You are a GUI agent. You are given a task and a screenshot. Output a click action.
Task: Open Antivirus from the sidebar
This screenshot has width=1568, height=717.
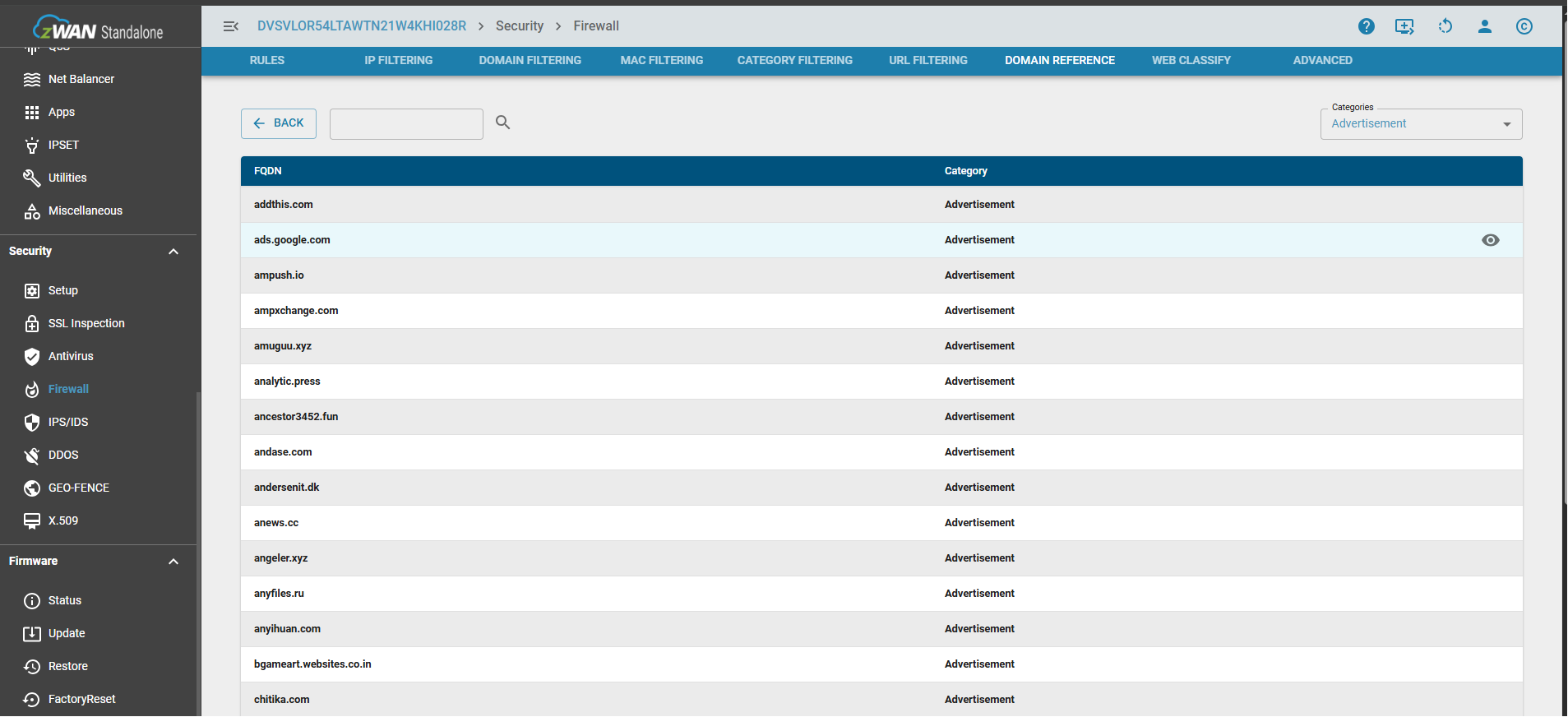tap(71, 356)
